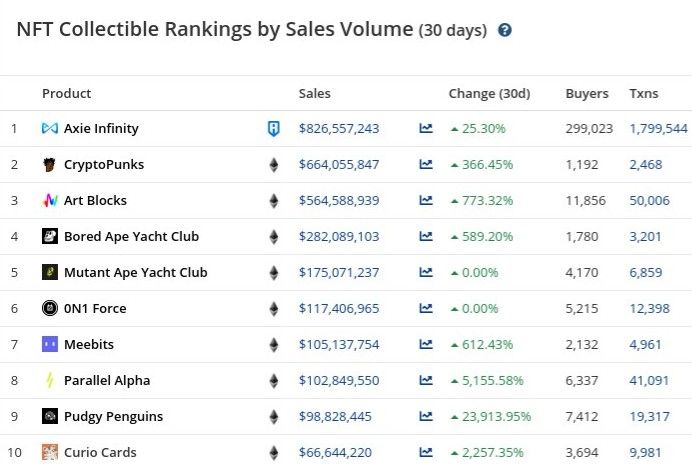Image resolution: width=692 pixels, height=466 pixels.
Task: Click Axie Infinity sales amount $826,557,243
Action: [x=339, y=129]
